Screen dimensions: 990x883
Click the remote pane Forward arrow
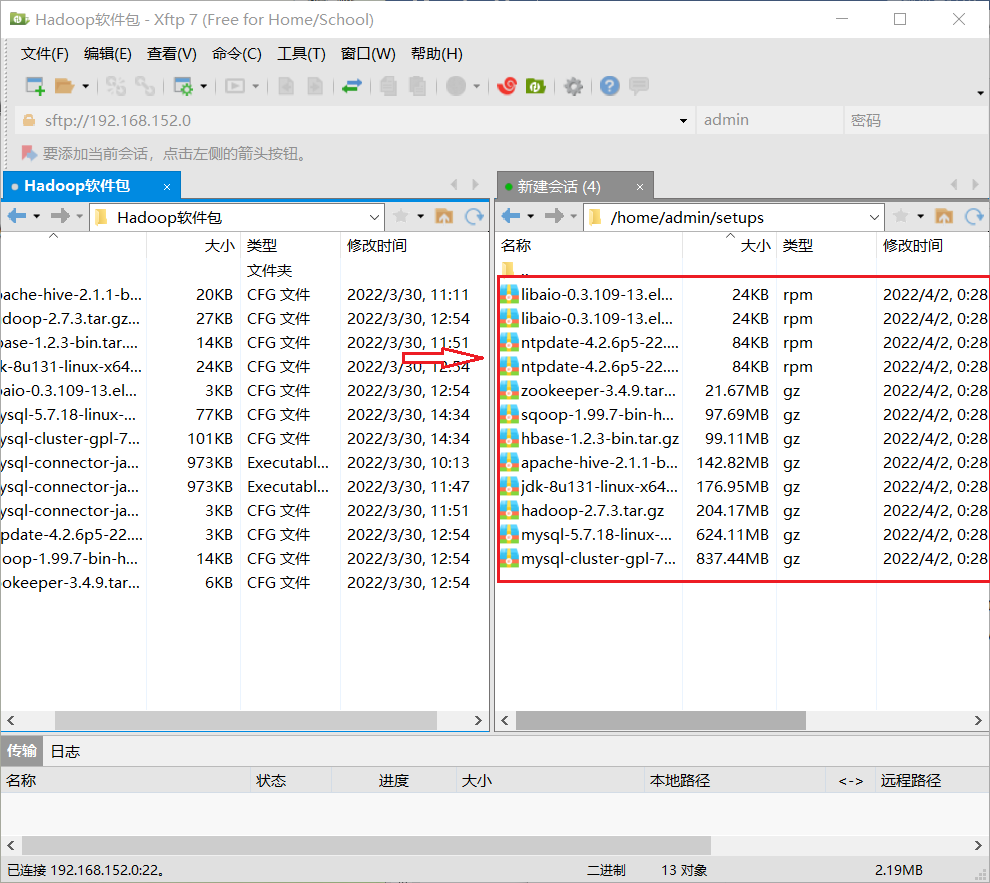tap(554, 216)
